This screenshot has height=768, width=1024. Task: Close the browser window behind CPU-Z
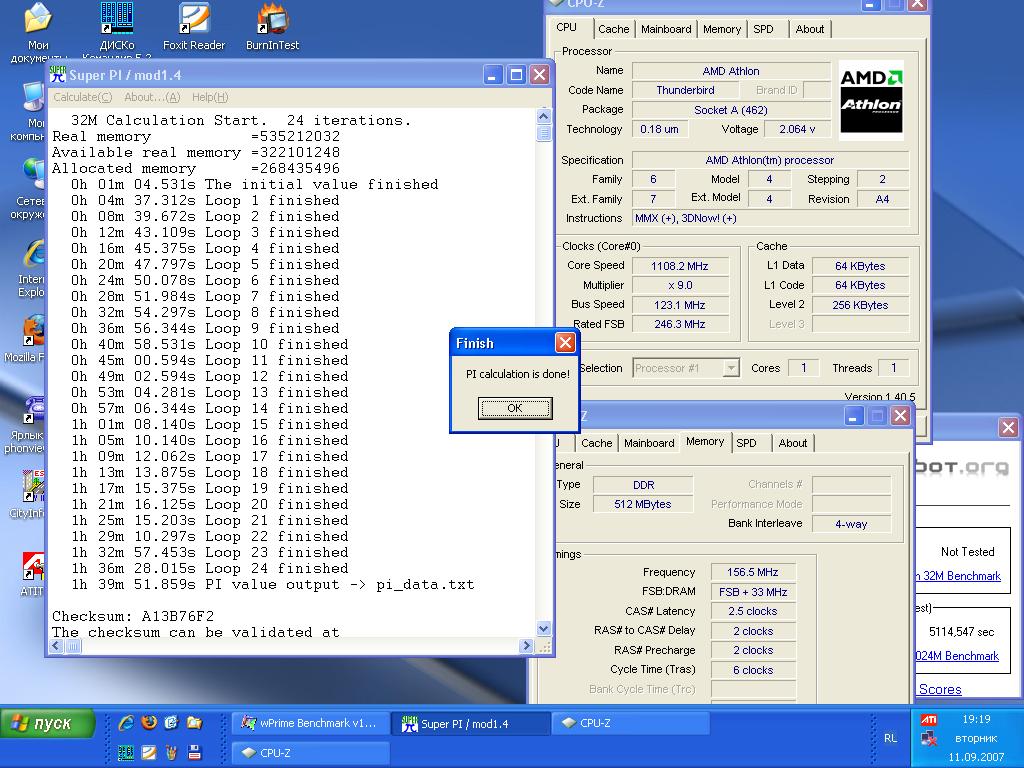pos(1008,427)
